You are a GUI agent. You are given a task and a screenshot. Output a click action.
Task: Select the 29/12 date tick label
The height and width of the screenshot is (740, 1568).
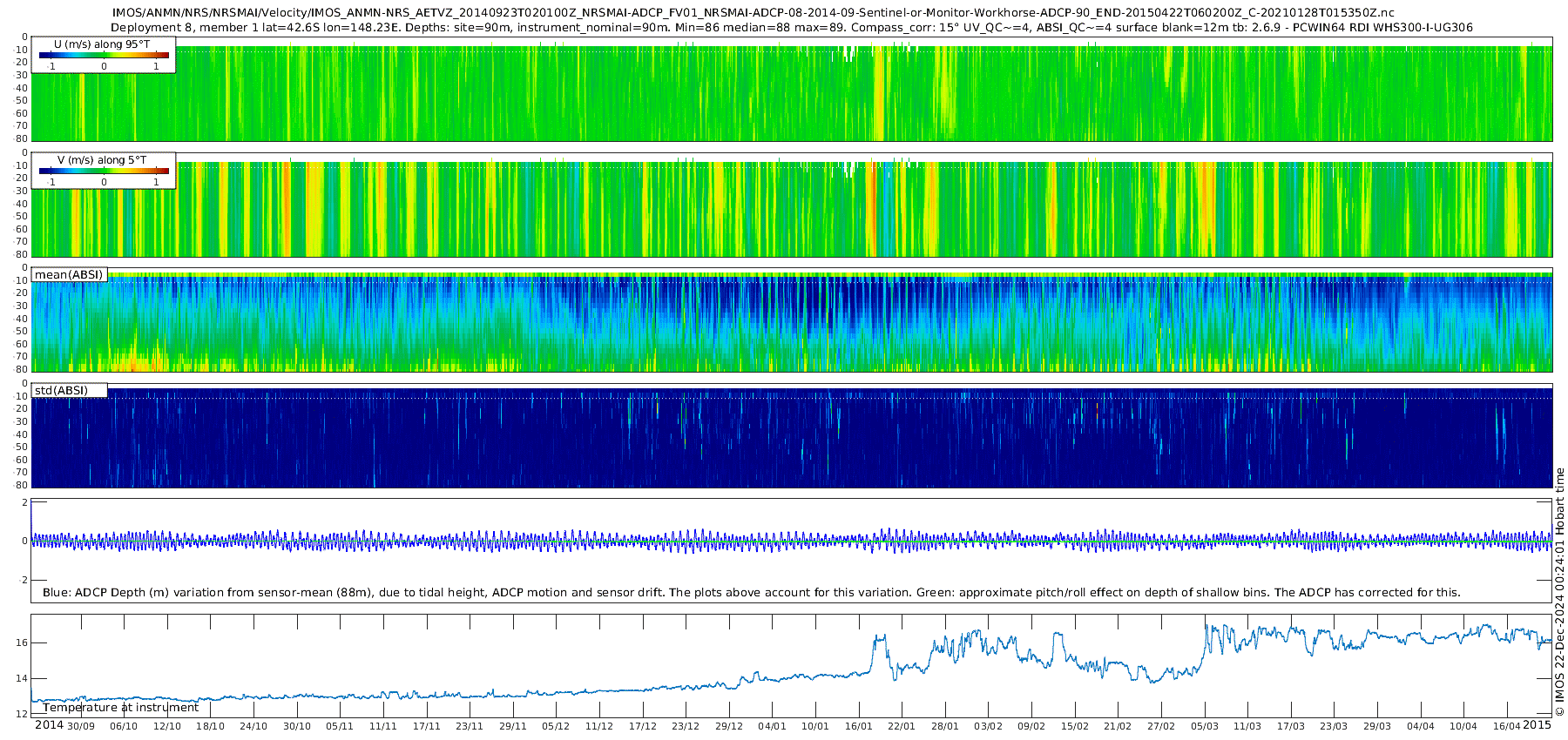pyautogui.click(x=729, y=726)
